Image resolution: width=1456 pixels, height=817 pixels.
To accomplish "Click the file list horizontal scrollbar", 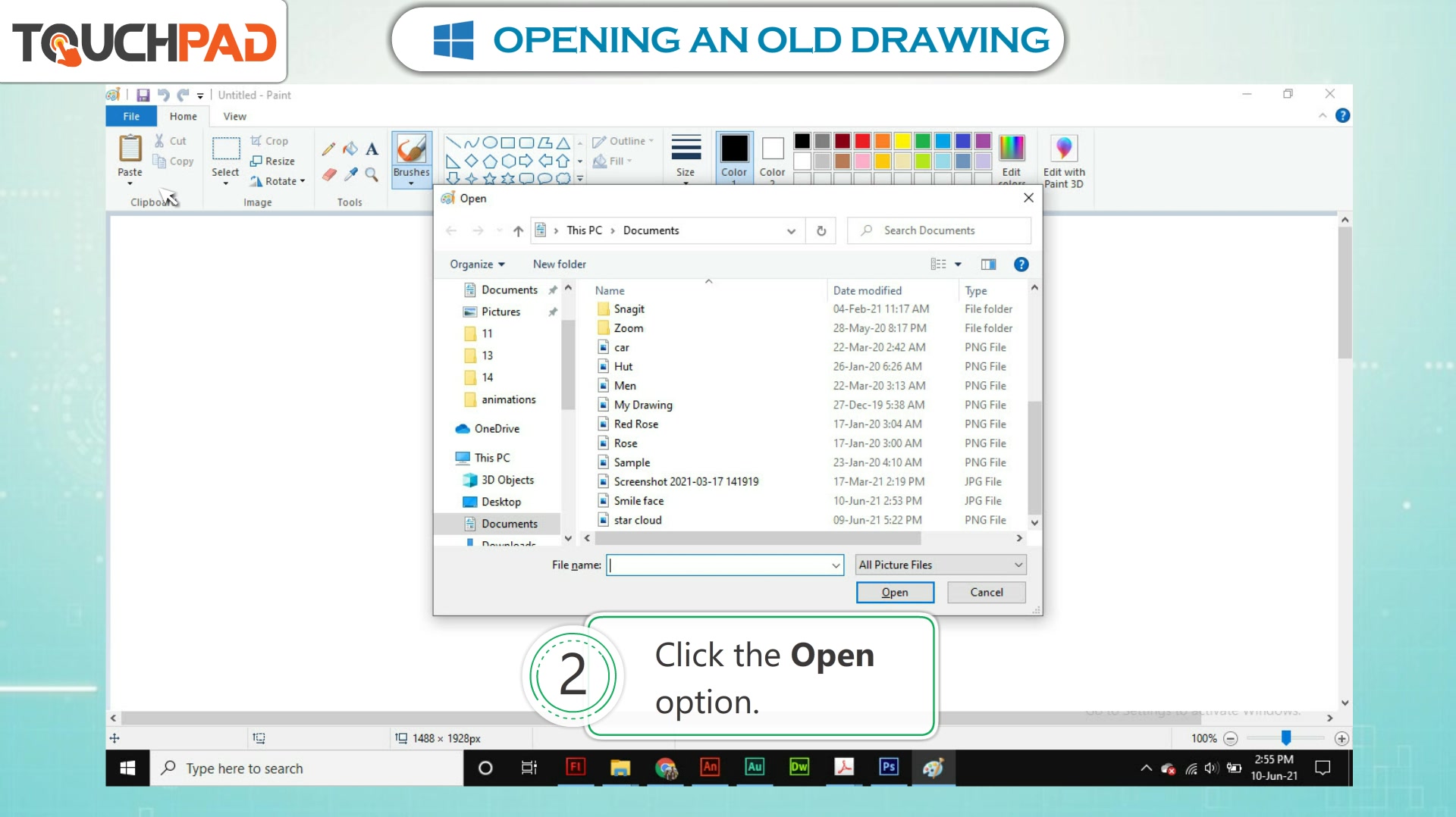I will 758,538.
